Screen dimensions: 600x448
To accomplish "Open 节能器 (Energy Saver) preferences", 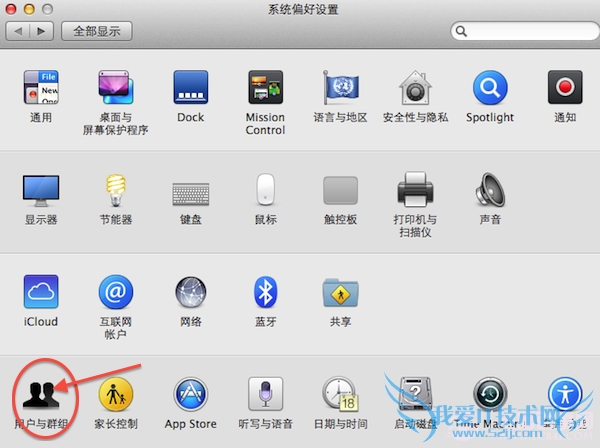I will click(x=116, y=190).
